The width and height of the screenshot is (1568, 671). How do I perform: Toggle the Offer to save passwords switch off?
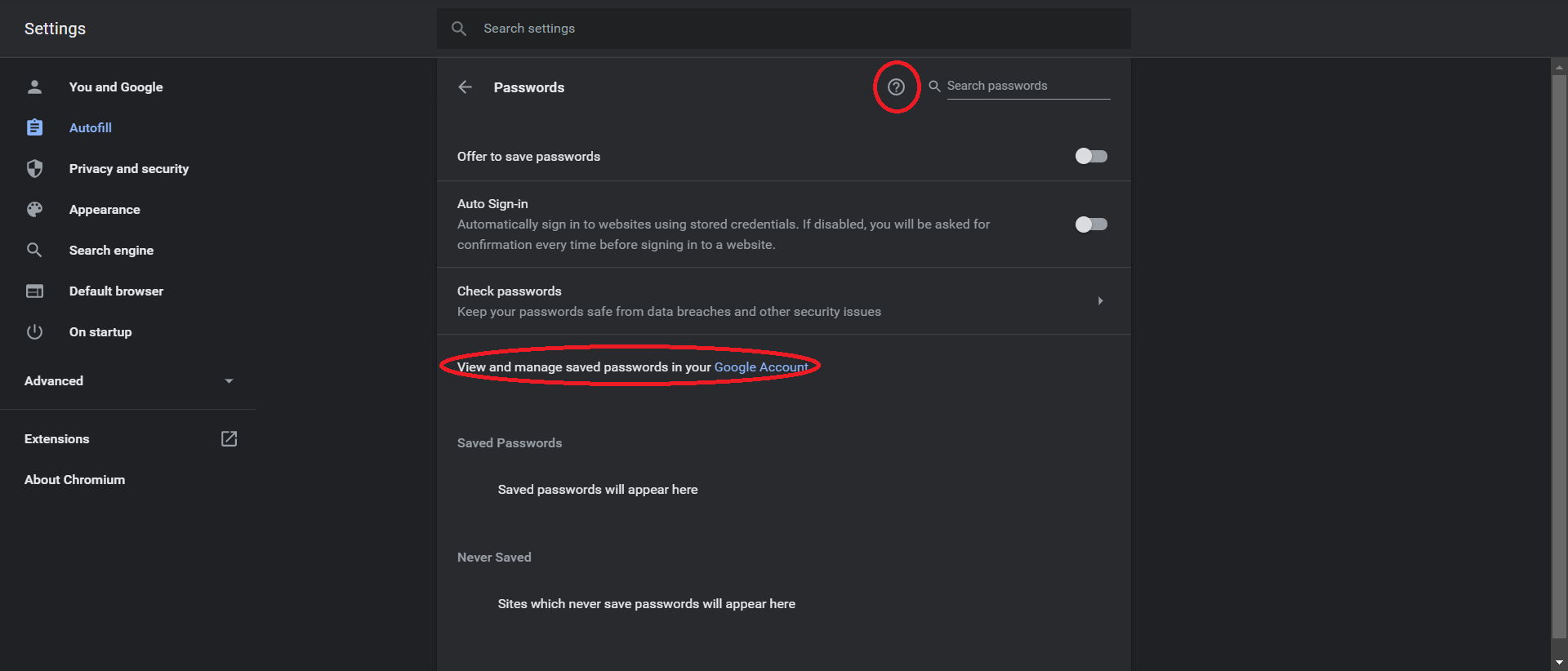point(1091,156)
